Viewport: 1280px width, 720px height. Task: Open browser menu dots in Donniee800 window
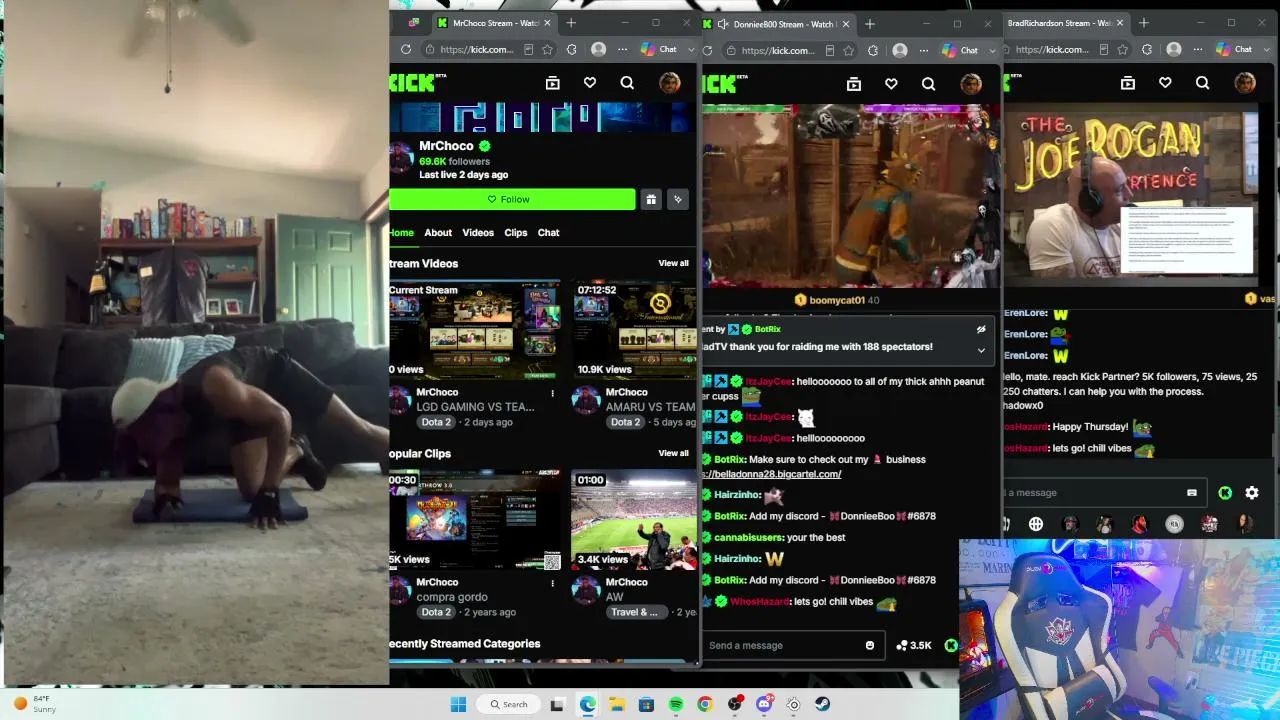coord(924,50)
